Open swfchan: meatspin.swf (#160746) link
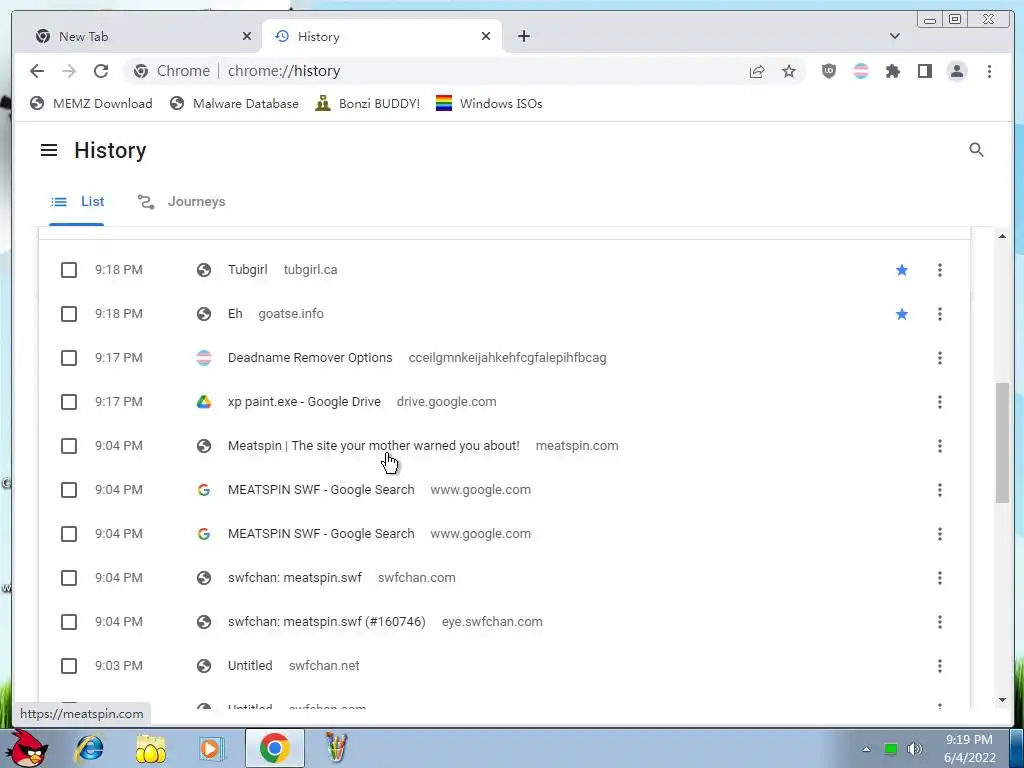The height and width of the screenshot is (768, 1024). tap(327, 622)
